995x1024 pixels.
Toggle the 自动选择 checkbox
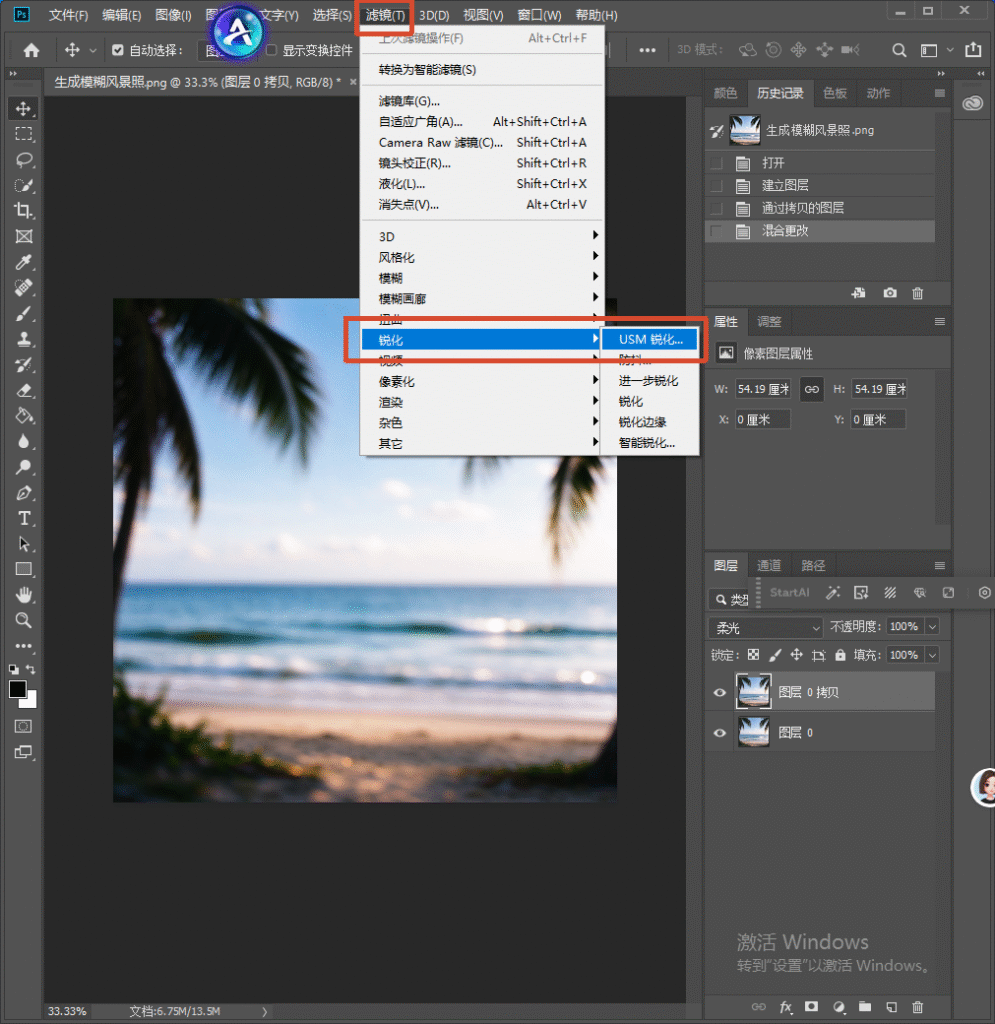pos(118,50)
